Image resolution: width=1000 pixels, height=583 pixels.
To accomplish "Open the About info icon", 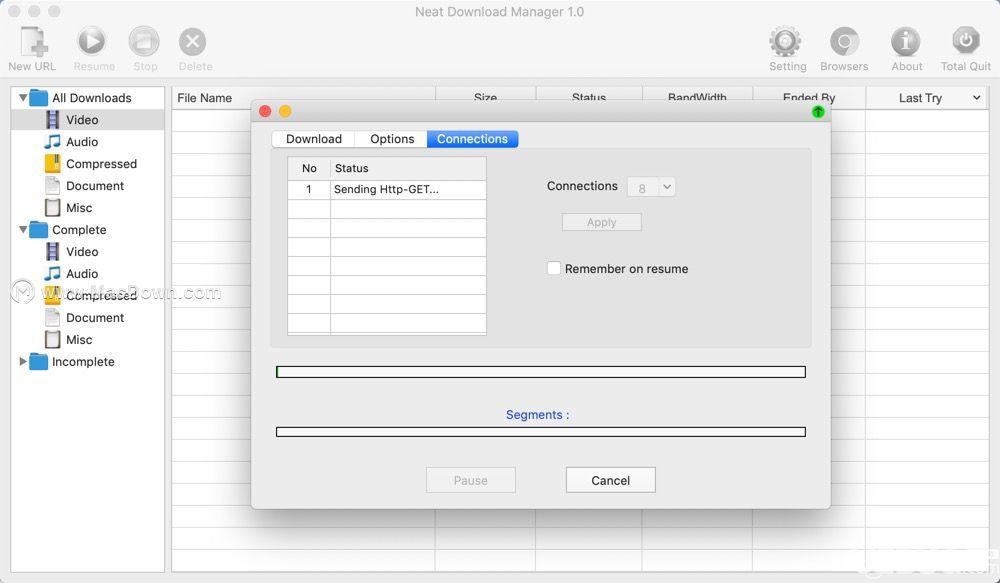I will coord(906,41).
